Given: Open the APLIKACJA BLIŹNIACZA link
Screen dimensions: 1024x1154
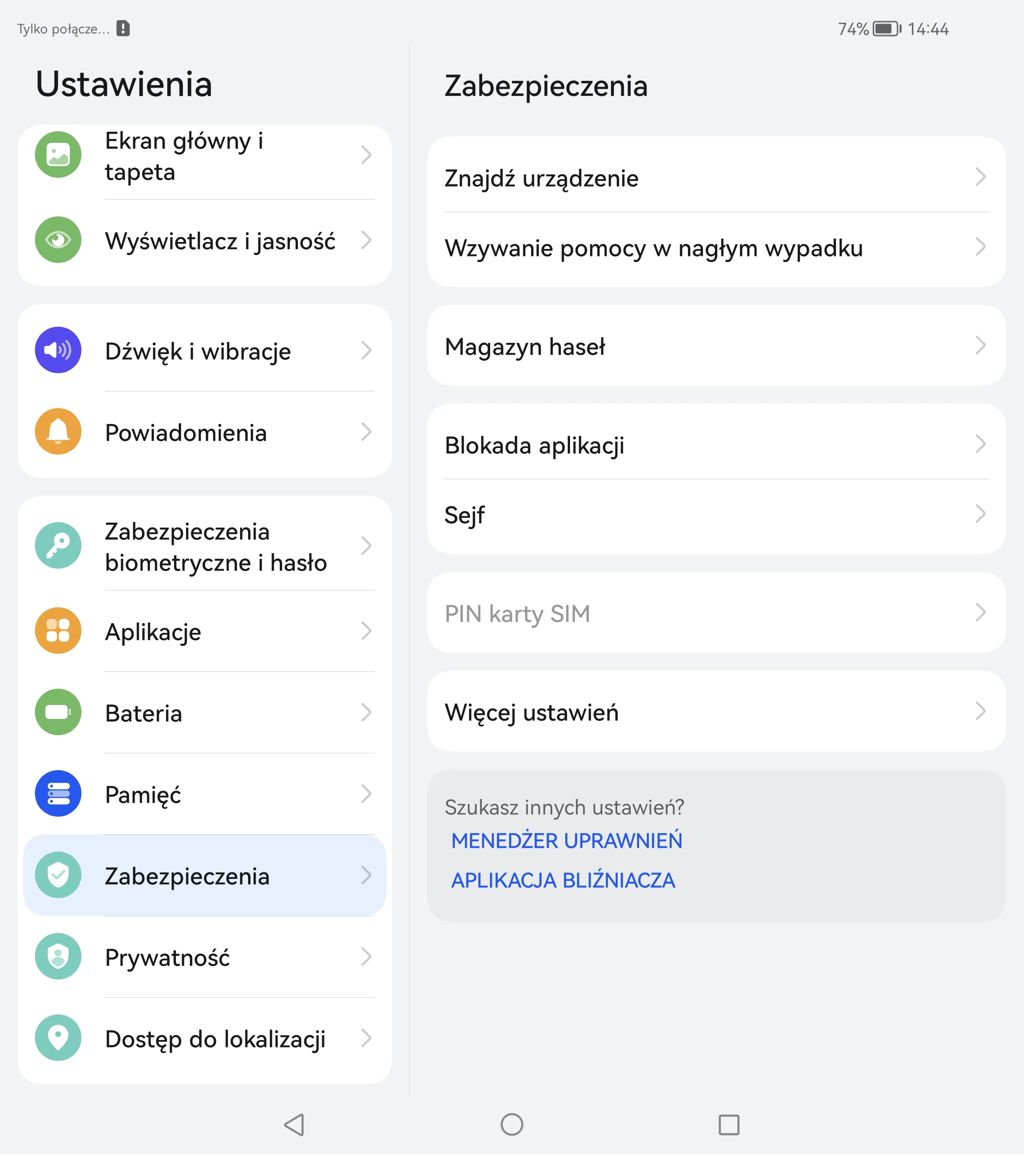Looking at the screenshot, I should click(563, 880).
